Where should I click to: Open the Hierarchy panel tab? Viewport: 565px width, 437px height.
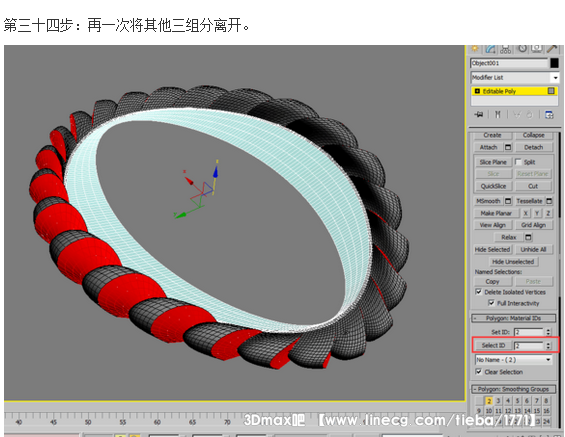506,49
